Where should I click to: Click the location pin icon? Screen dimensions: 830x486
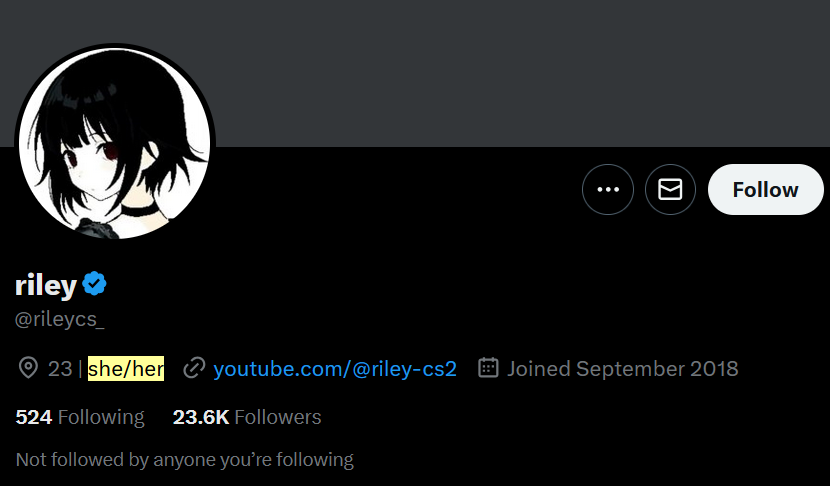click(28, 368)
